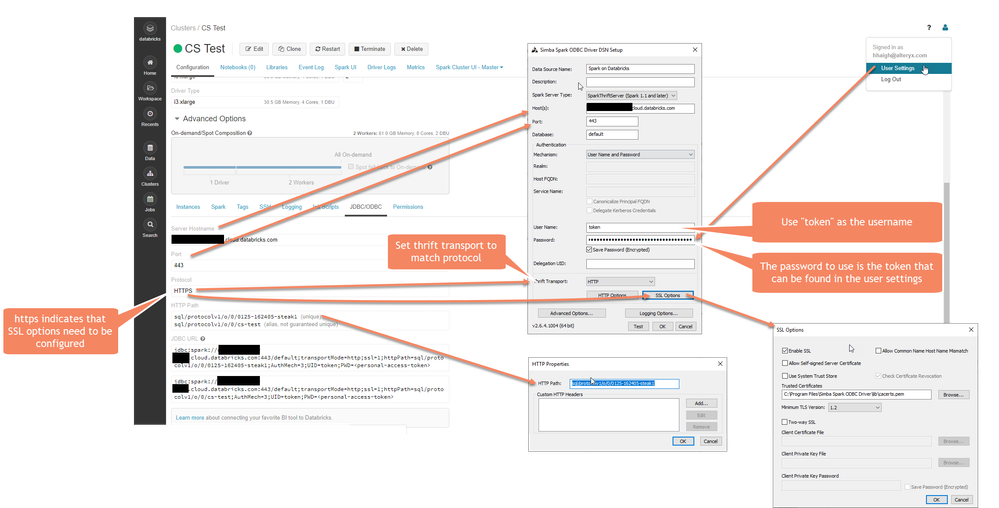
Task: Open SSL Options in DSN Setup
Action: click(x=668, y=296)
